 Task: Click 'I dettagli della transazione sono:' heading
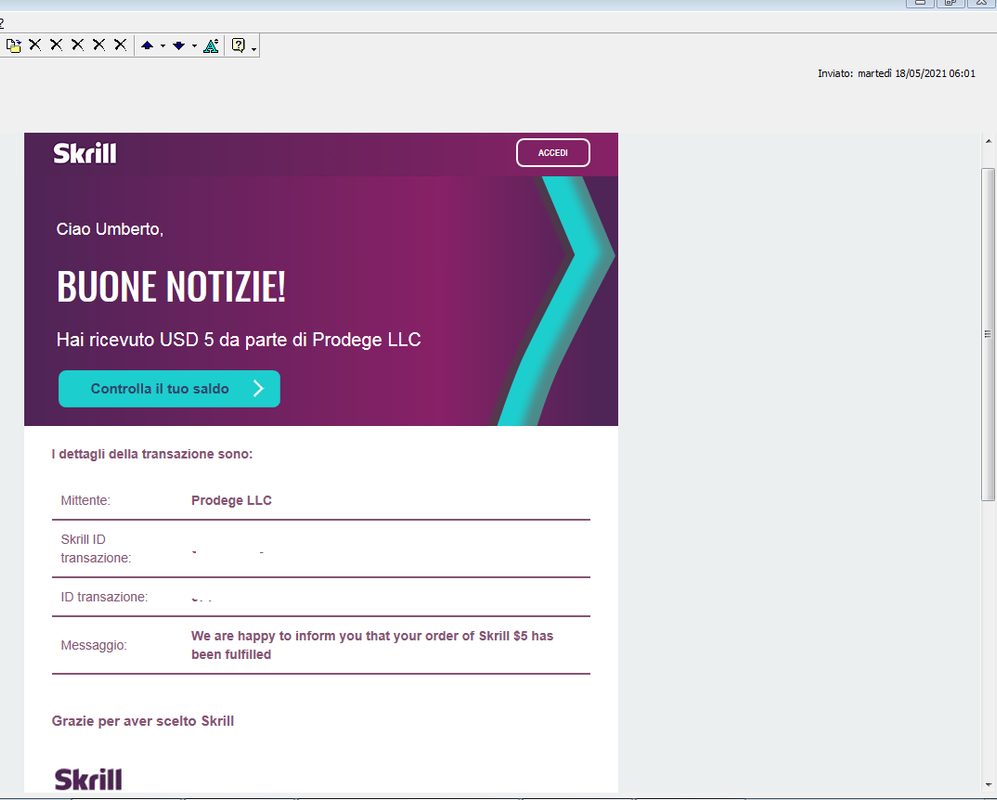pyautogui.click(x=152, y=454)
